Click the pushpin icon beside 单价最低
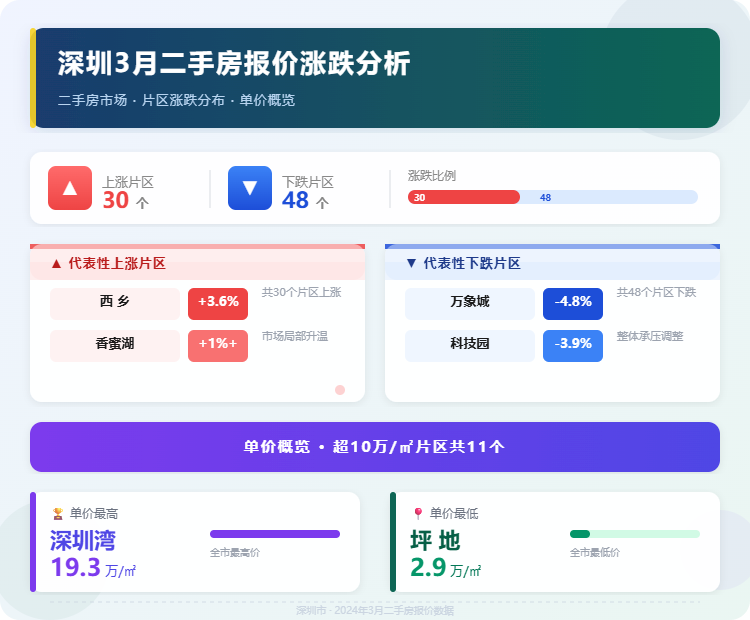The image size is (750, 620). pyautogui.click(x=418, y=514)
